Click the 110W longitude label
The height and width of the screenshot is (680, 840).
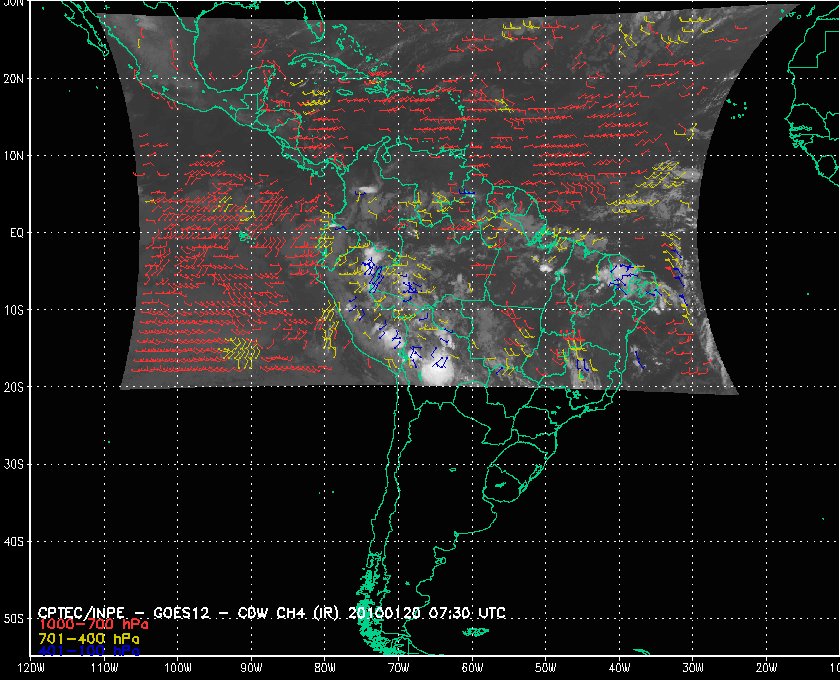pos(104,668)
